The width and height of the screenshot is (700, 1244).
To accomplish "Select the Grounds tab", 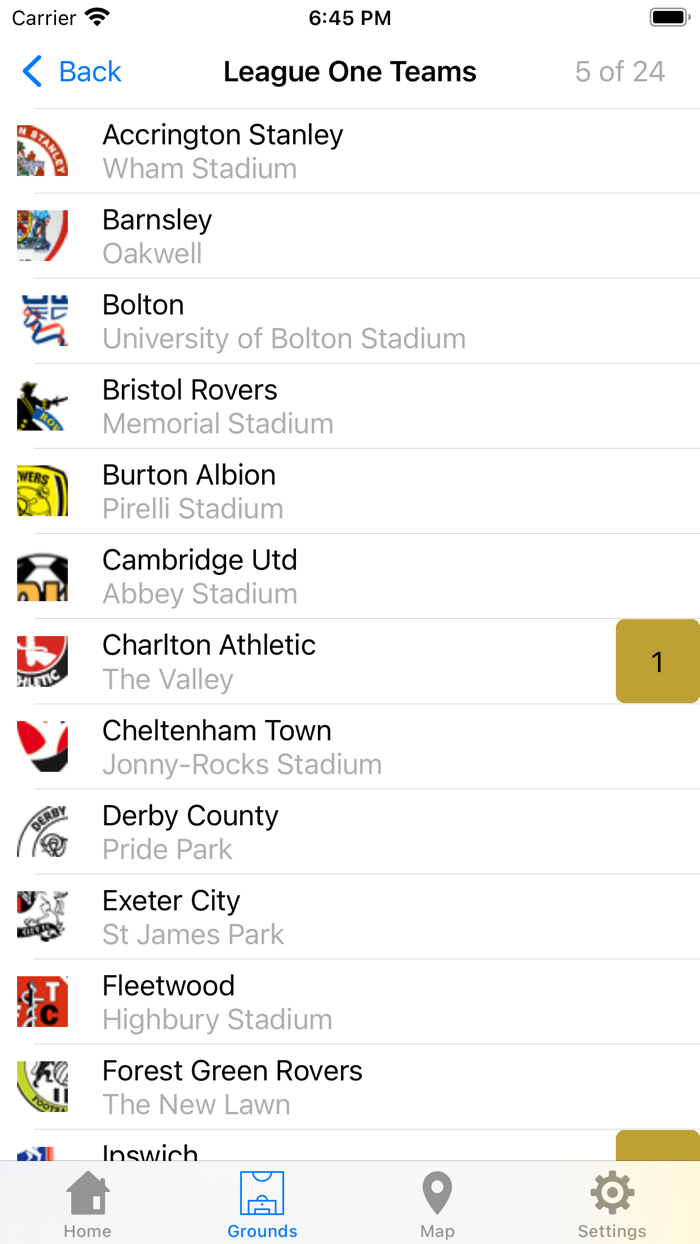I will click(x=262, y=1204).
